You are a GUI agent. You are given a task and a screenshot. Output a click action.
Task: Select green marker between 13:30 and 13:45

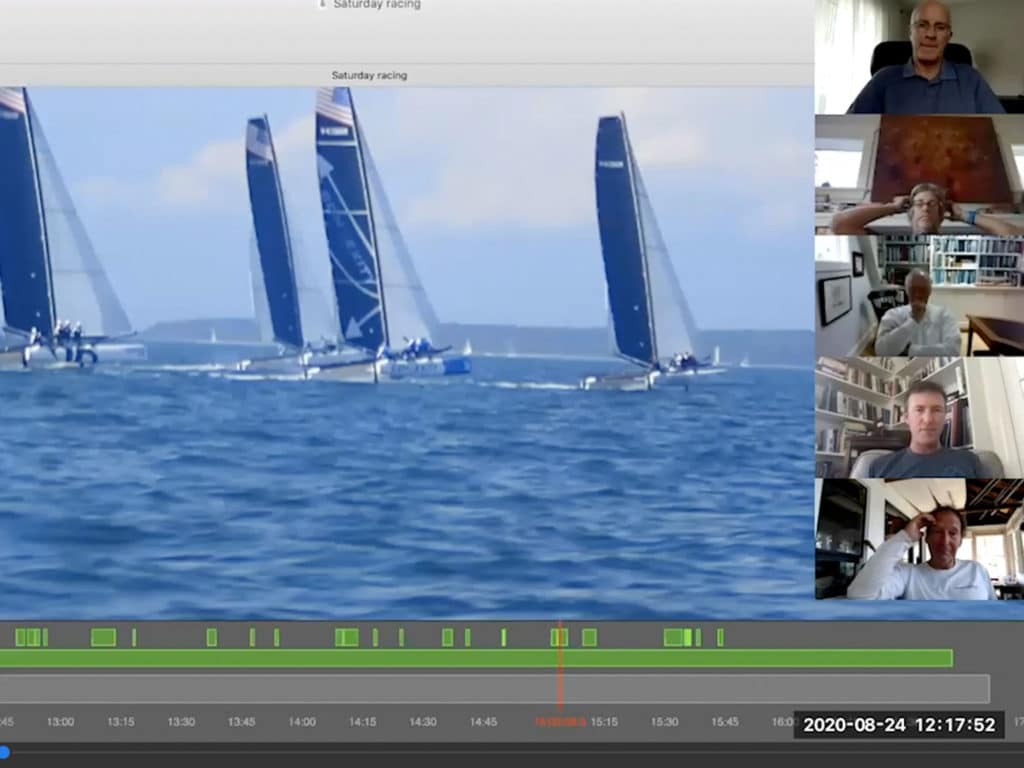[211, 637]
